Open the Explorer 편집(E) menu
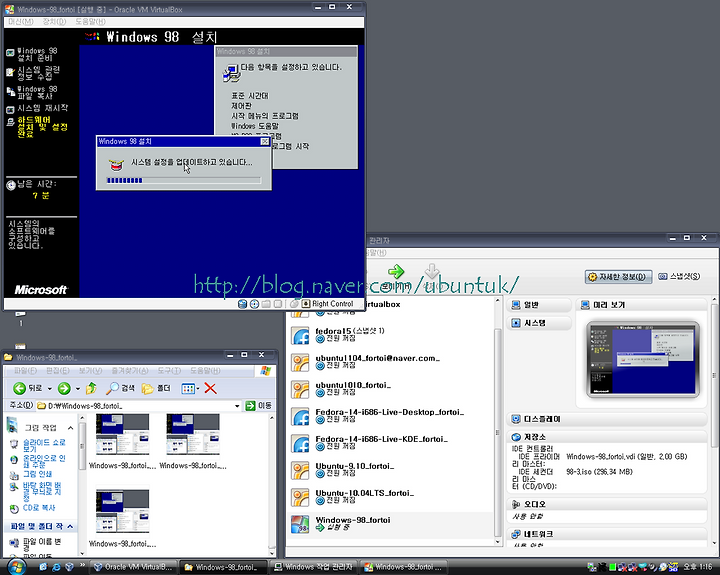Image resolution: width=720 pixels, height=575 pixels. point(57,371)
